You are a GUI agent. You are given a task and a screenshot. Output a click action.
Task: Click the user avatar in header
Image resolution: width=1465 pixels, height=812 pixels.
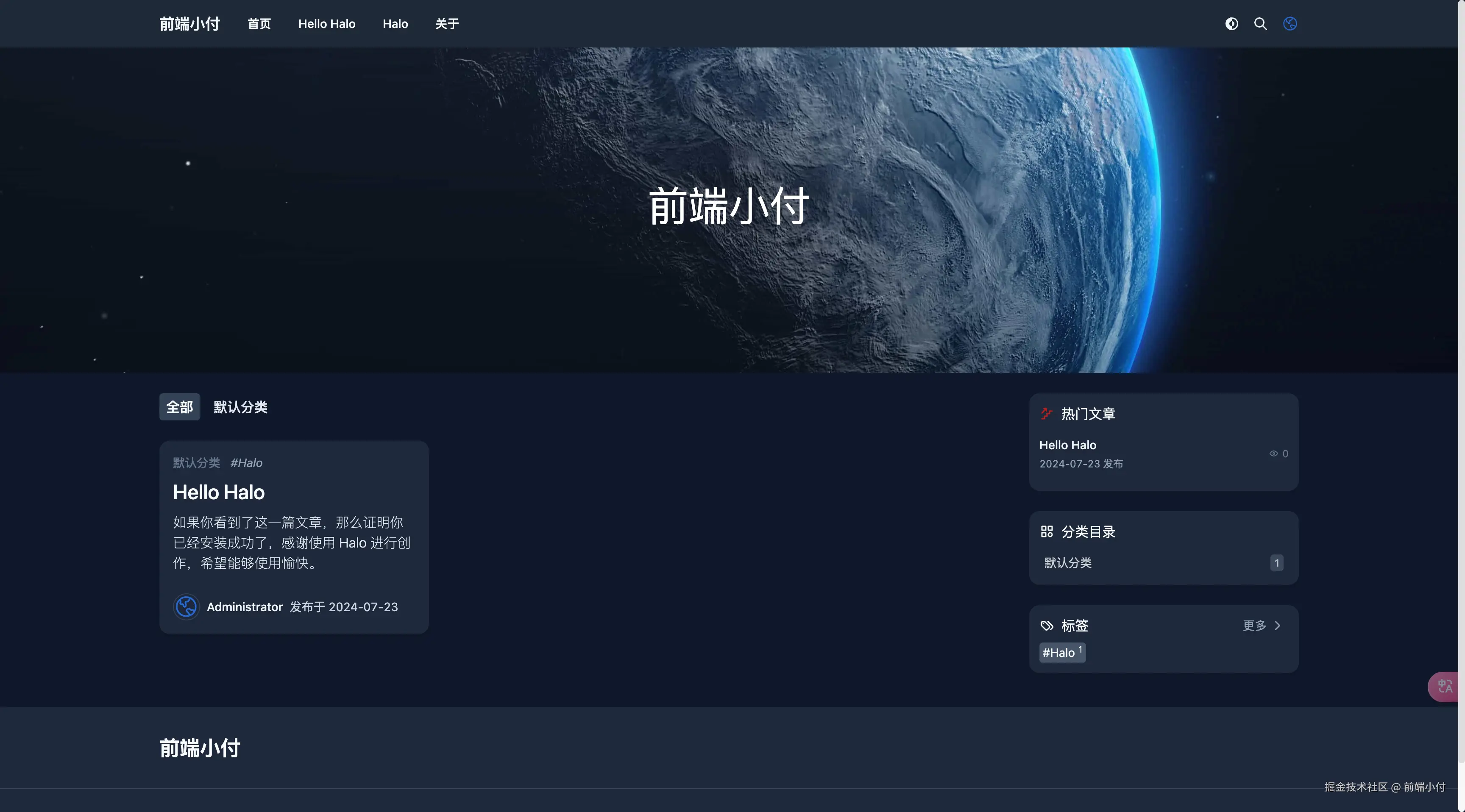tap(1290, 24)
